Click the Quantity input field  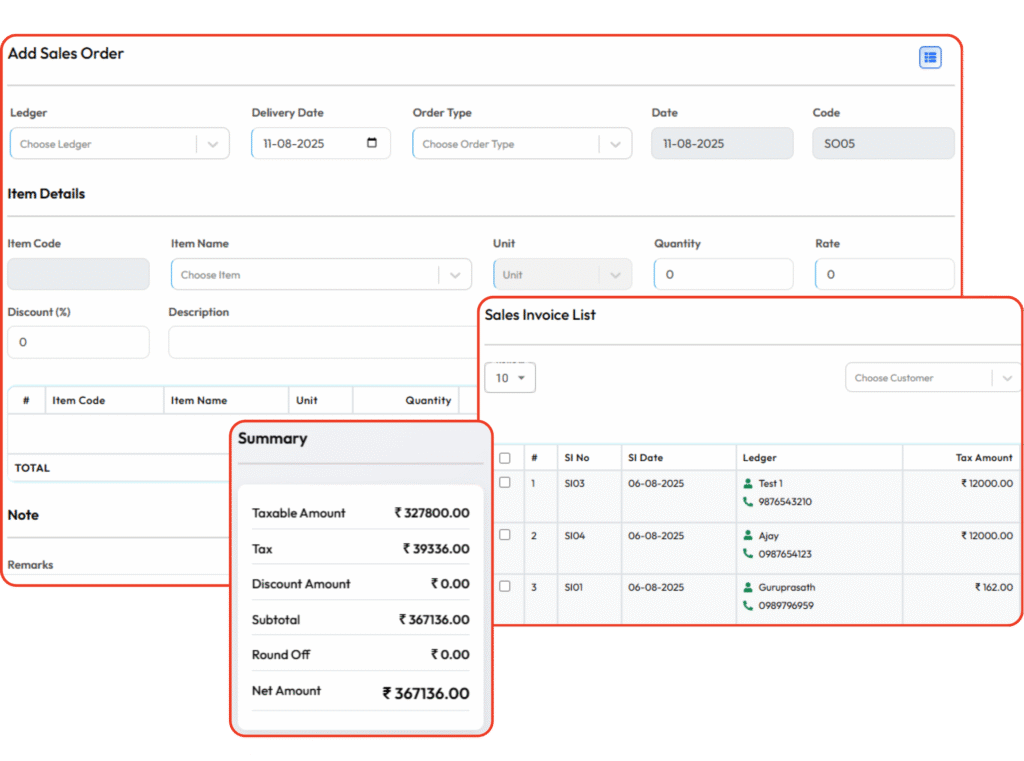[723, 275]
